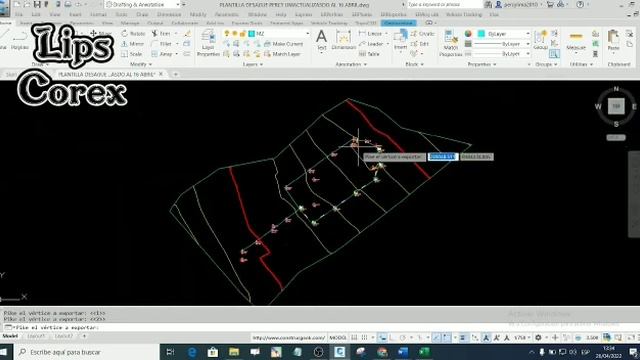
Task: Toggle the layer on/off lightbulb icon
Action: (227, 33)
